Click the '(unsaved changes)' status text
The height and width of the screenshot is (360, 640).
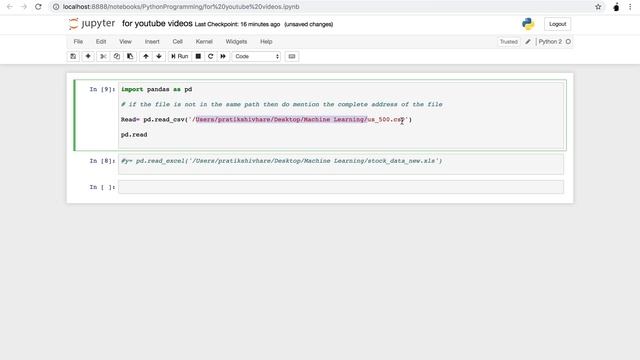[309, 24]
